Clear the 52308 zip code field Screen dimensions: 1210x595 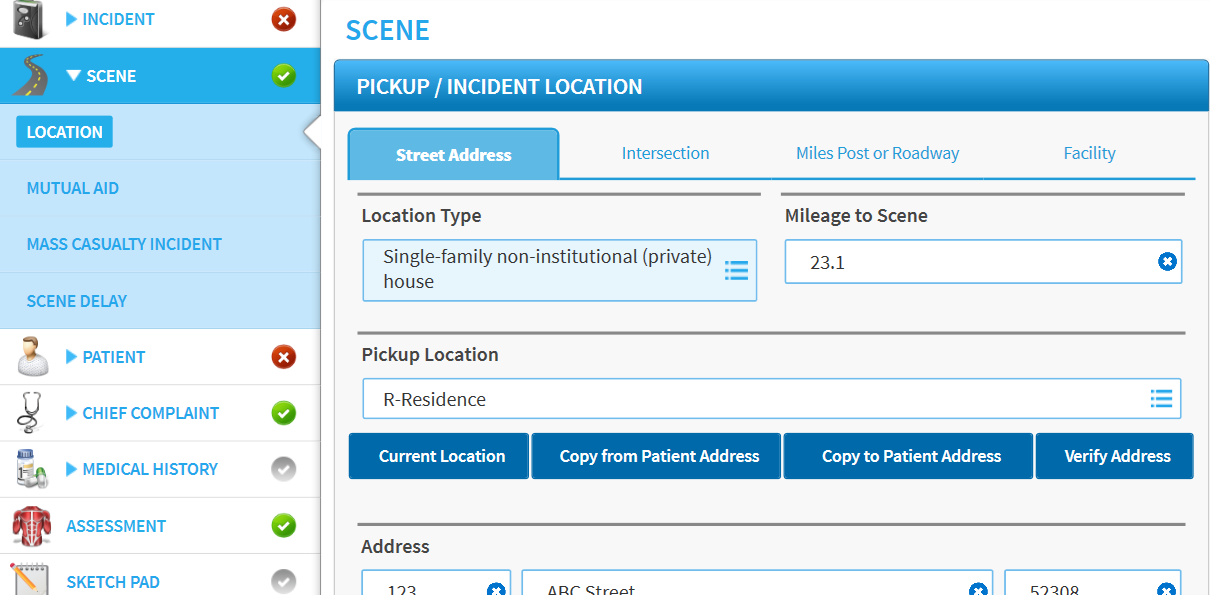pos(1167,591)
